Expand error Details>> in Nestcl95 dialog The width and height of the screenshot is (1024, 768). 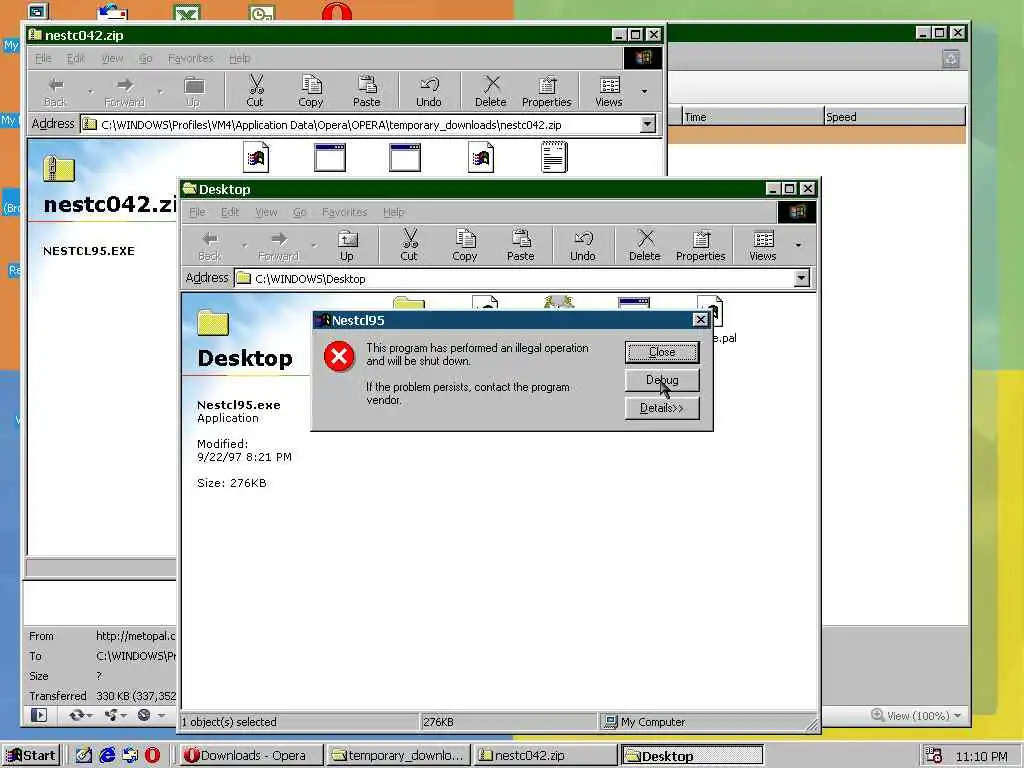[x=662, y=408]
